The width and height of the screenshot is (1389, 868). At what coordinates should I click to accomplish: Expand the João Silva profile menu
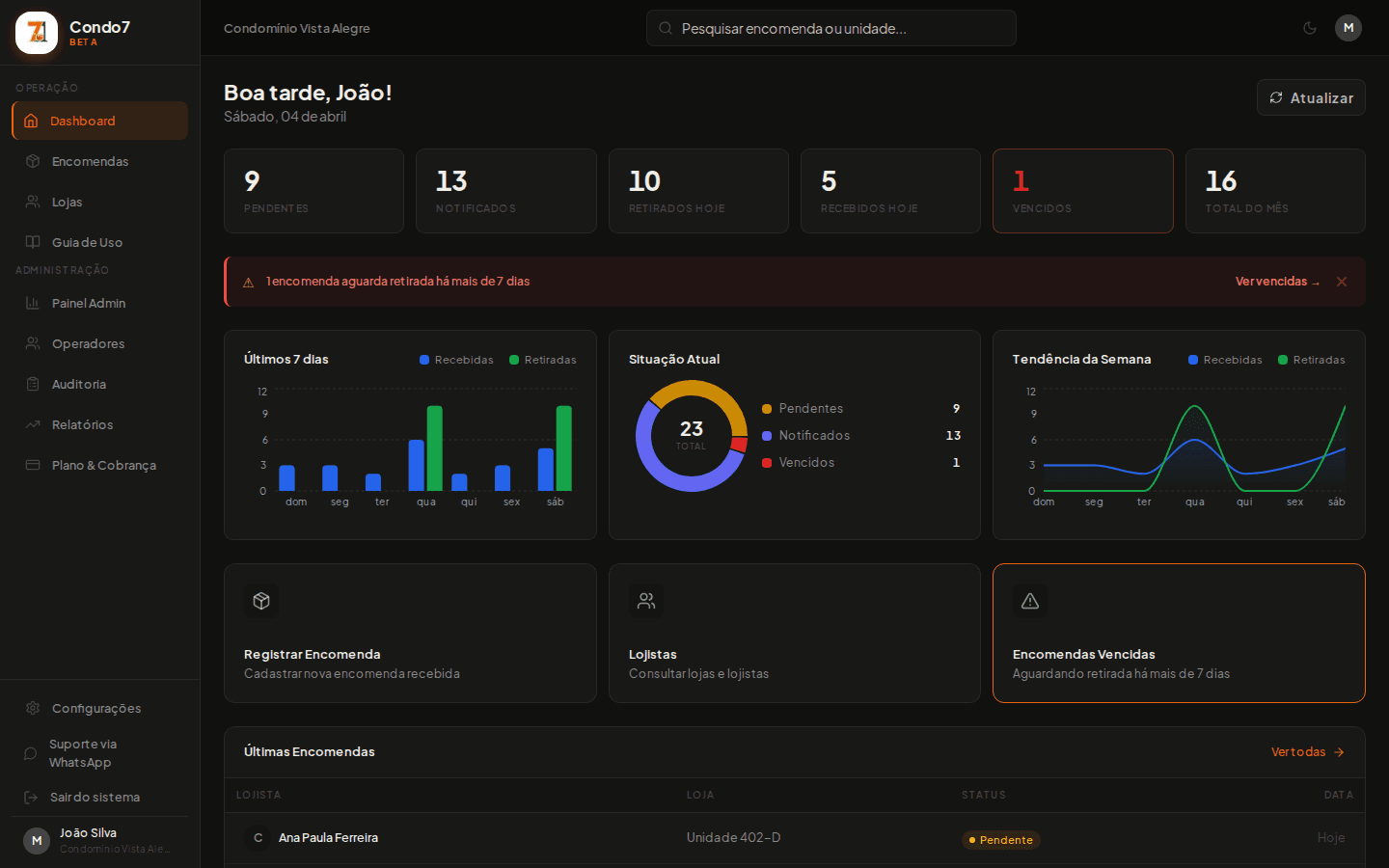(88, 839)
